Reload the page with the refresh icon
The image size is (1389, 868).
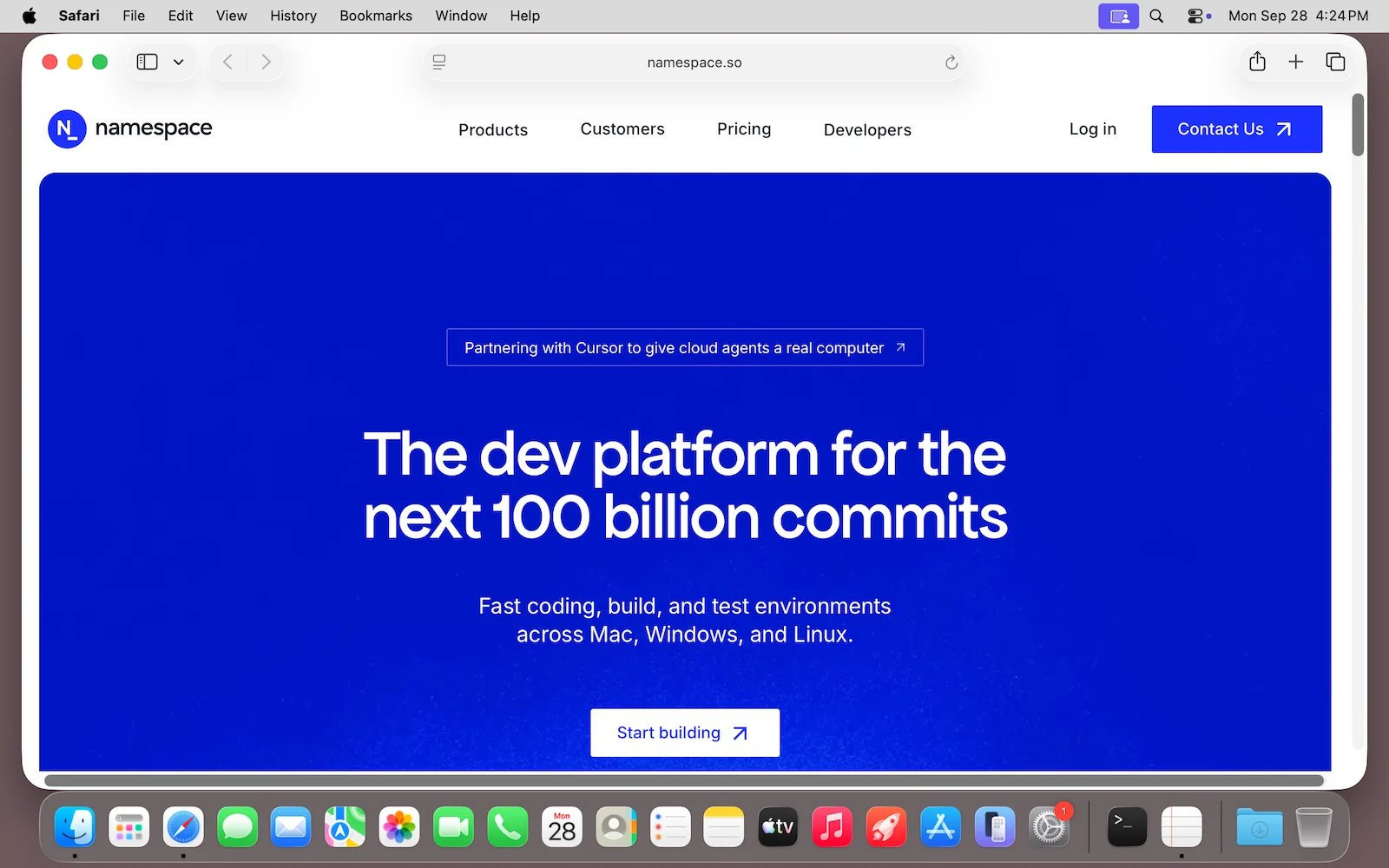[x=951, y=62]
